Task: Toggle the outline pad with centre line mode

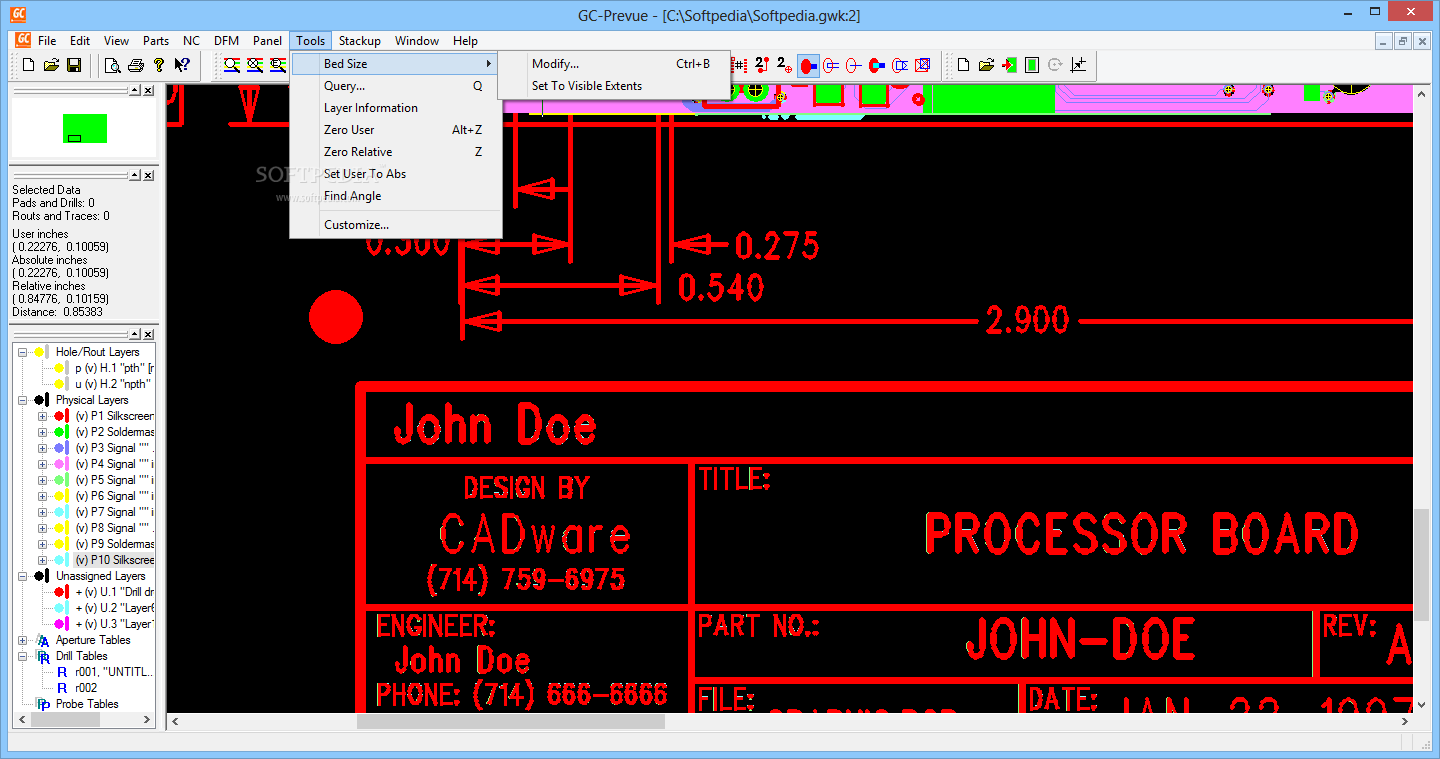Action: 854,65
